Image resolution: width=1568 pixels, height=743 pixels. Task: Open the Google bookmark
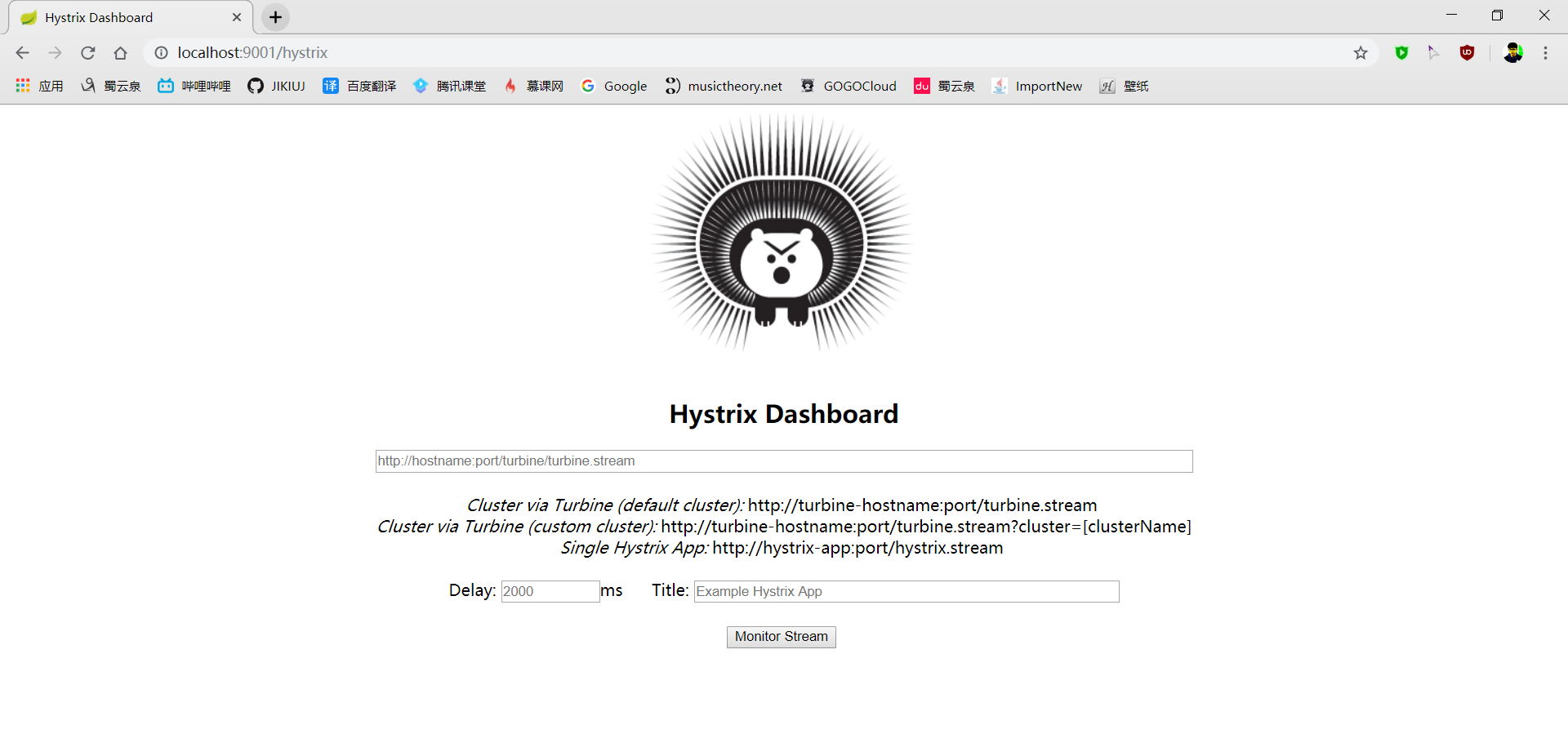click(614, 86)
